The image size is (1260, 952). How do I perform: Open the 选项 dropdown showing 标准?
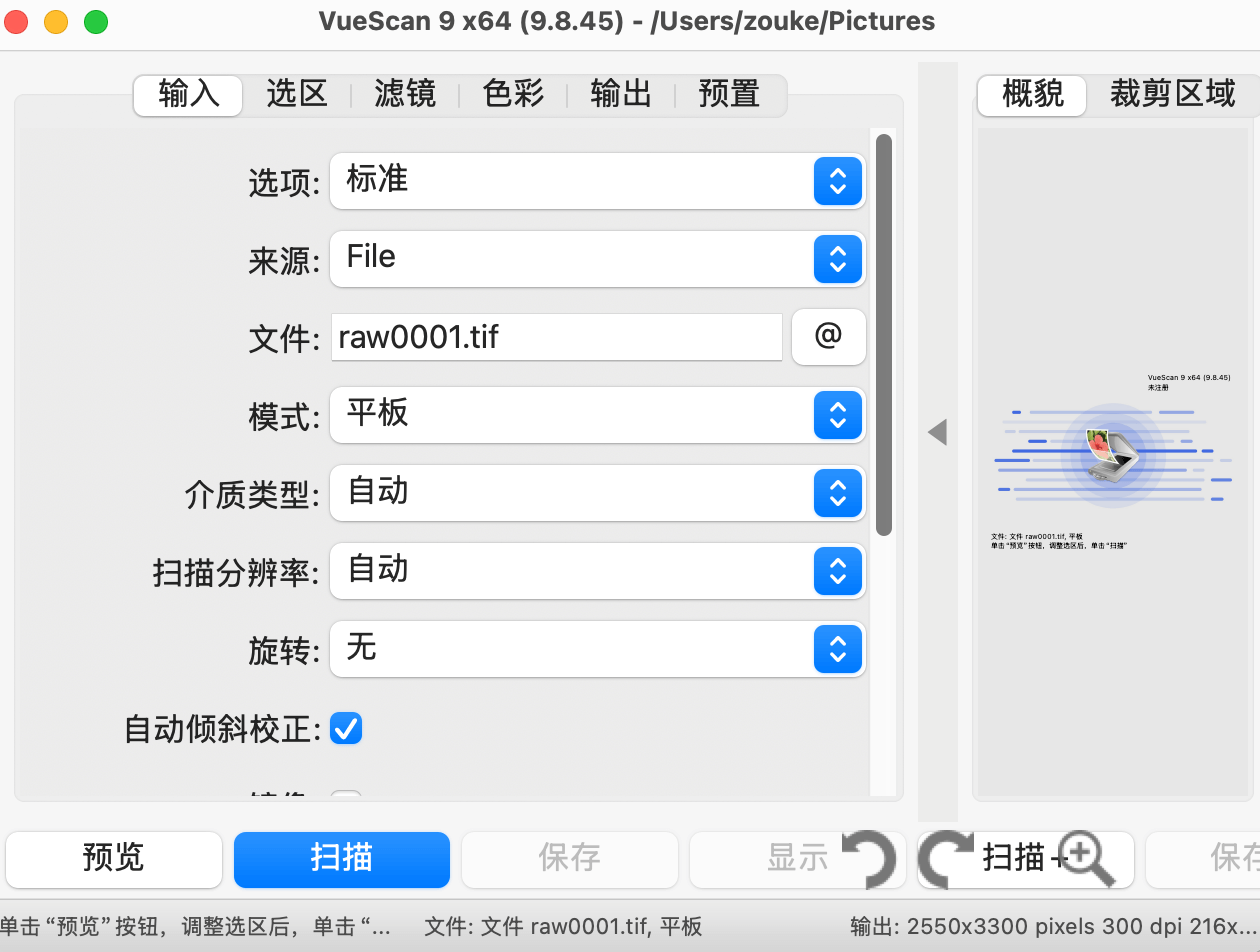pos(597,181)
